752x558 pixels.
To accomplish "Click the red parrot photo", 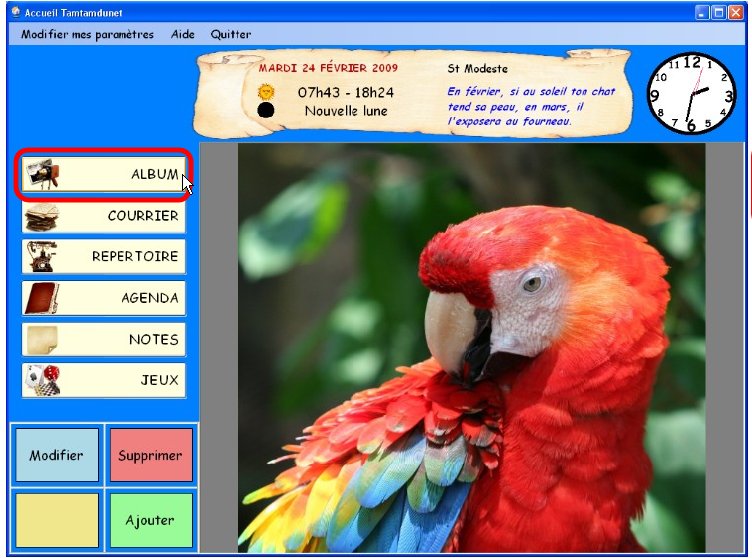I will pos(472,348).
